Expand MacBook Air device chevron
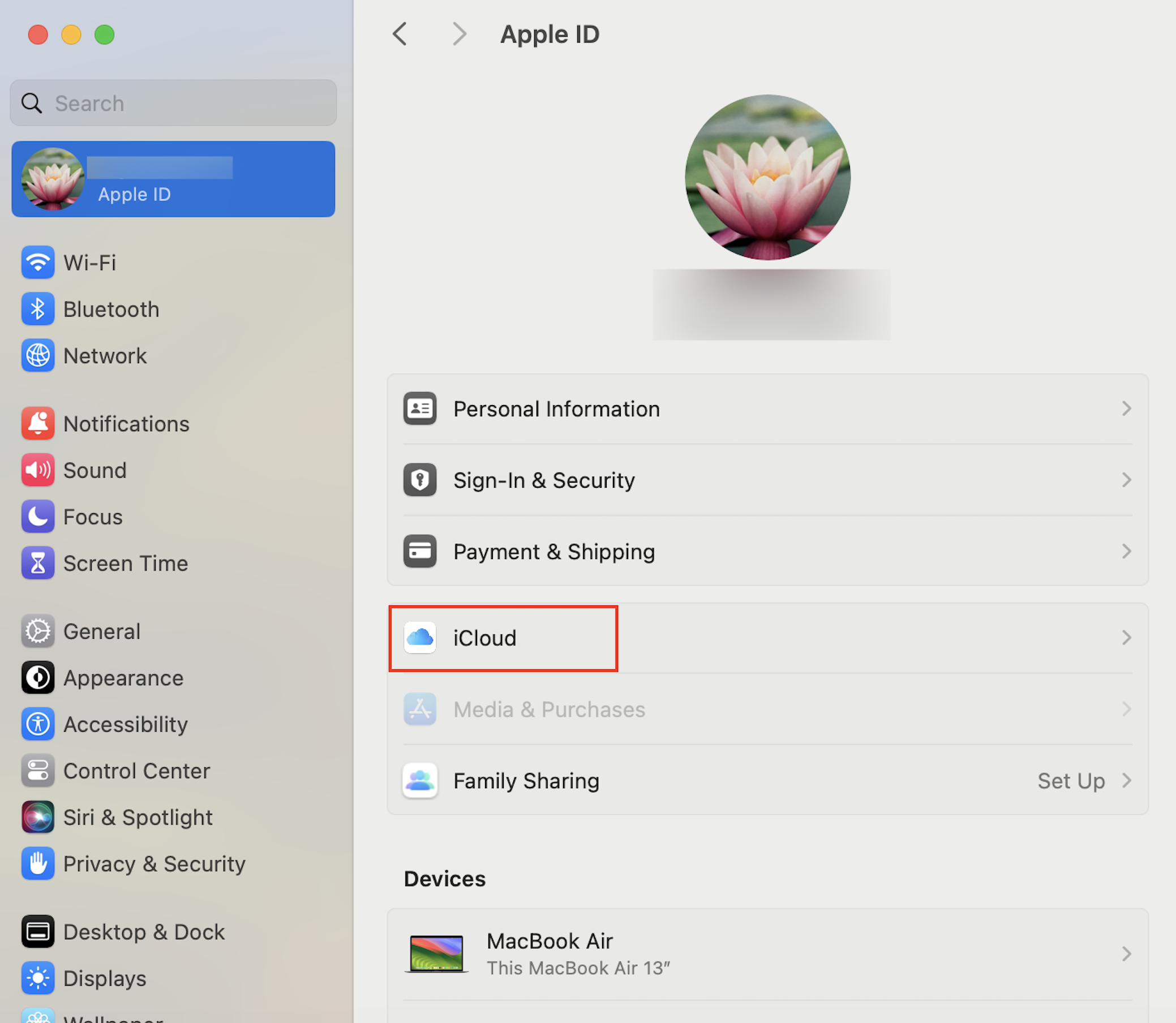This screenshot has height=1023, width=1176. pyautogui.click(x=1126, y=954)
